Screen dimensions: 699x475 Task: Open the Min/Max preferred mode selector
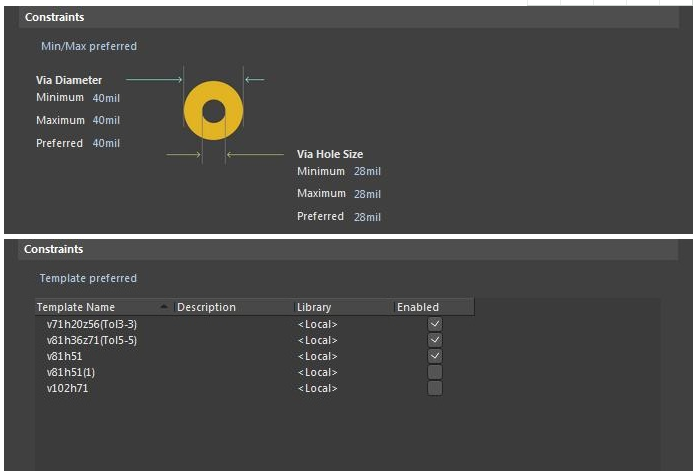coord(88,46)
